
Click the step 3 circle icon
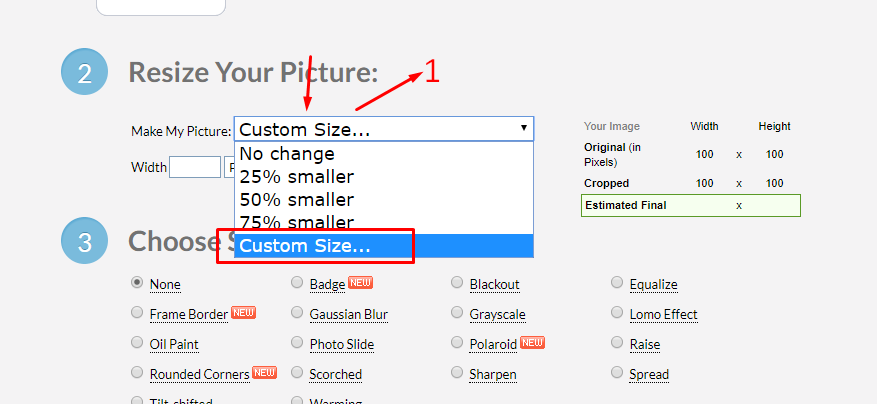pos(85,243)
